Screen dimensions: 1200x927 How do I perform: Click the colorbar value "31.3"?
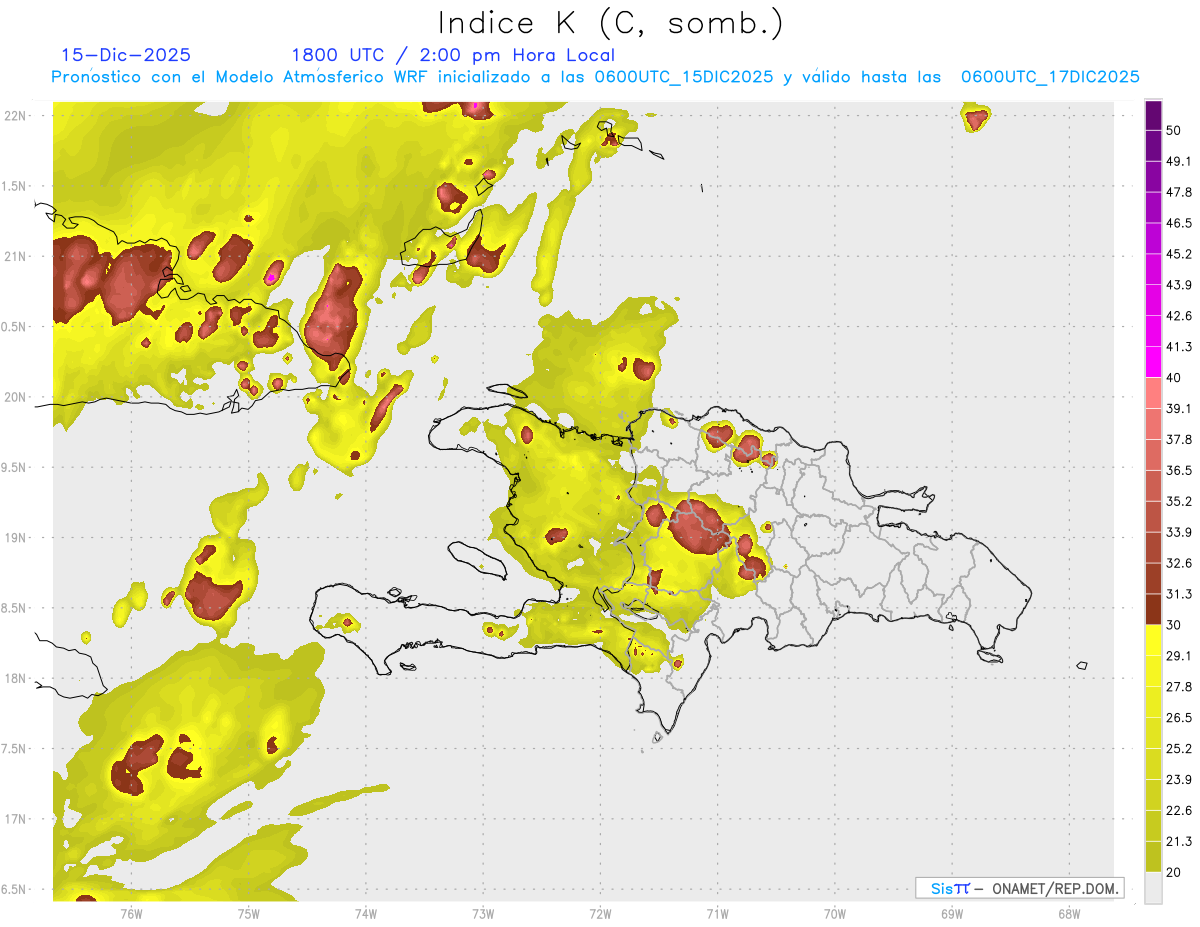tap(1179, 594)
